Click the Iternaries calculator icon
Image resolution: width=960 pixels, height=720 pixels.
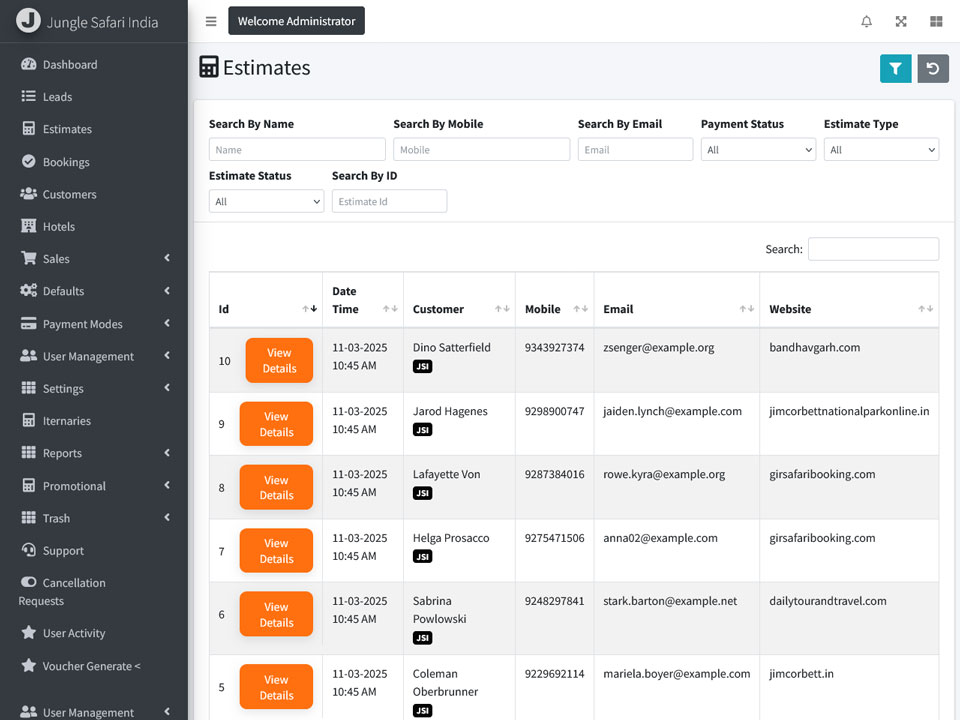click(29, 420)
